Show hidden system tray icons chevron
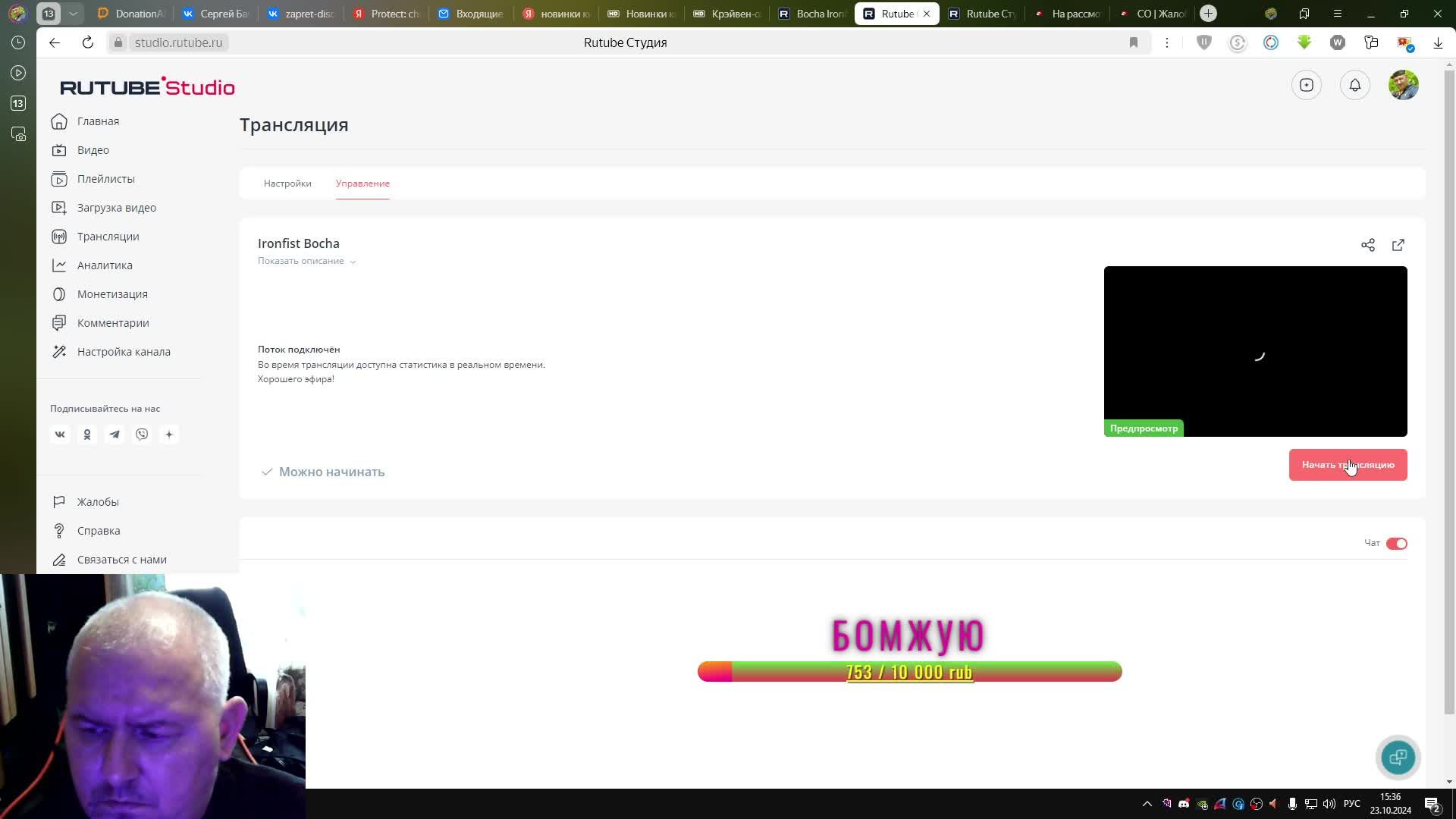The image size is (1456, 819). [1147, 804]
